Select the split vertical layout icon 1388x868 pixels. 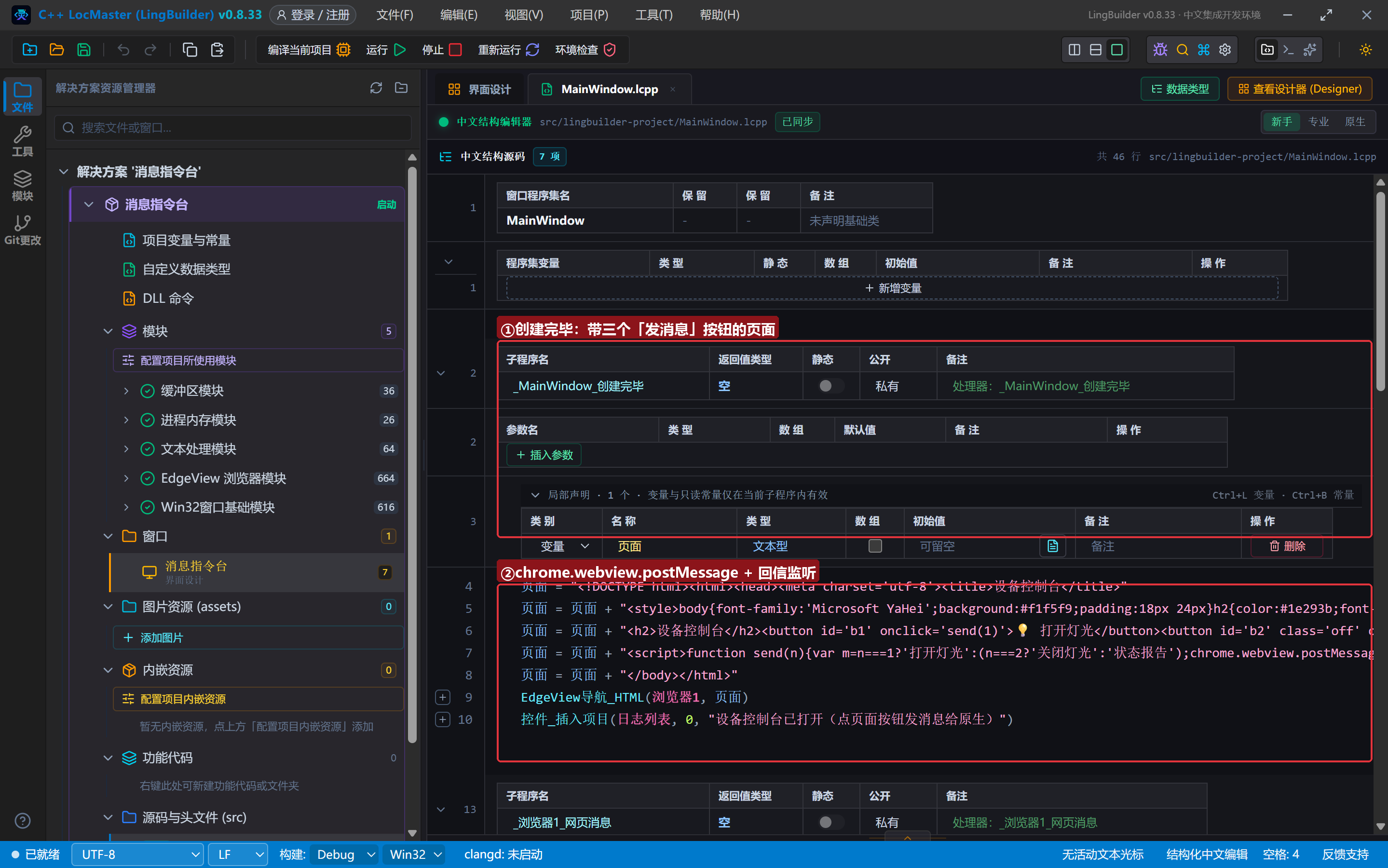1075,50
